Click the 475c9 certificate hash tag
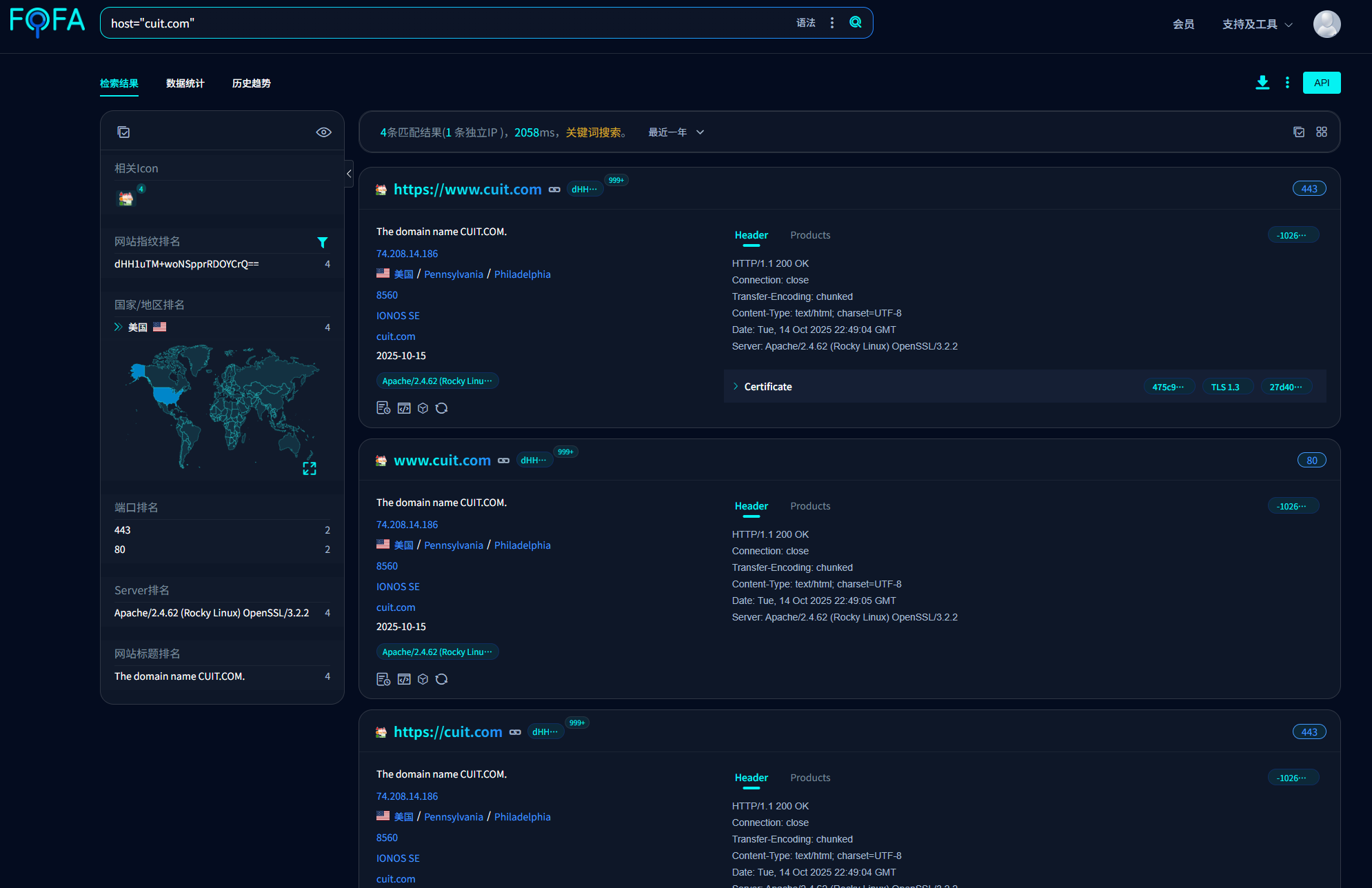This screenshot has width=1372, height=888. pyautogui.click(x=1169, y=387)
